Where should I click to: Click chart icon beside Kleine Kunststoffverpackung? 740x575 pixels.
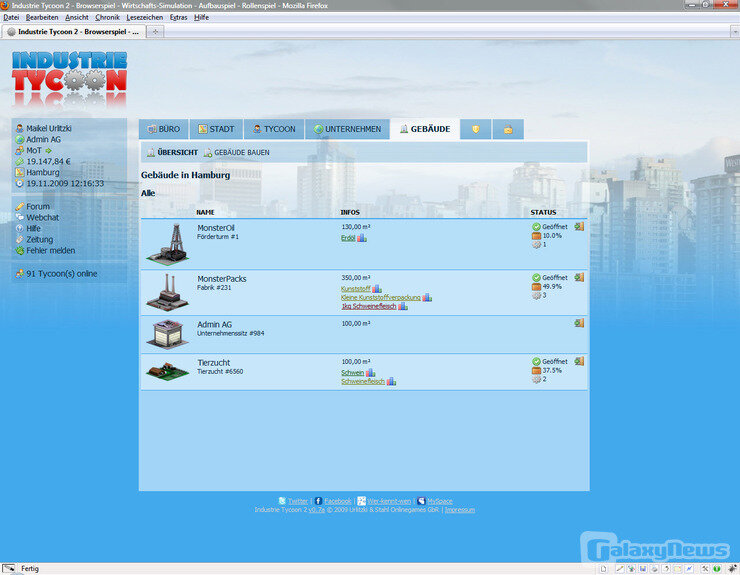point(427,297)
